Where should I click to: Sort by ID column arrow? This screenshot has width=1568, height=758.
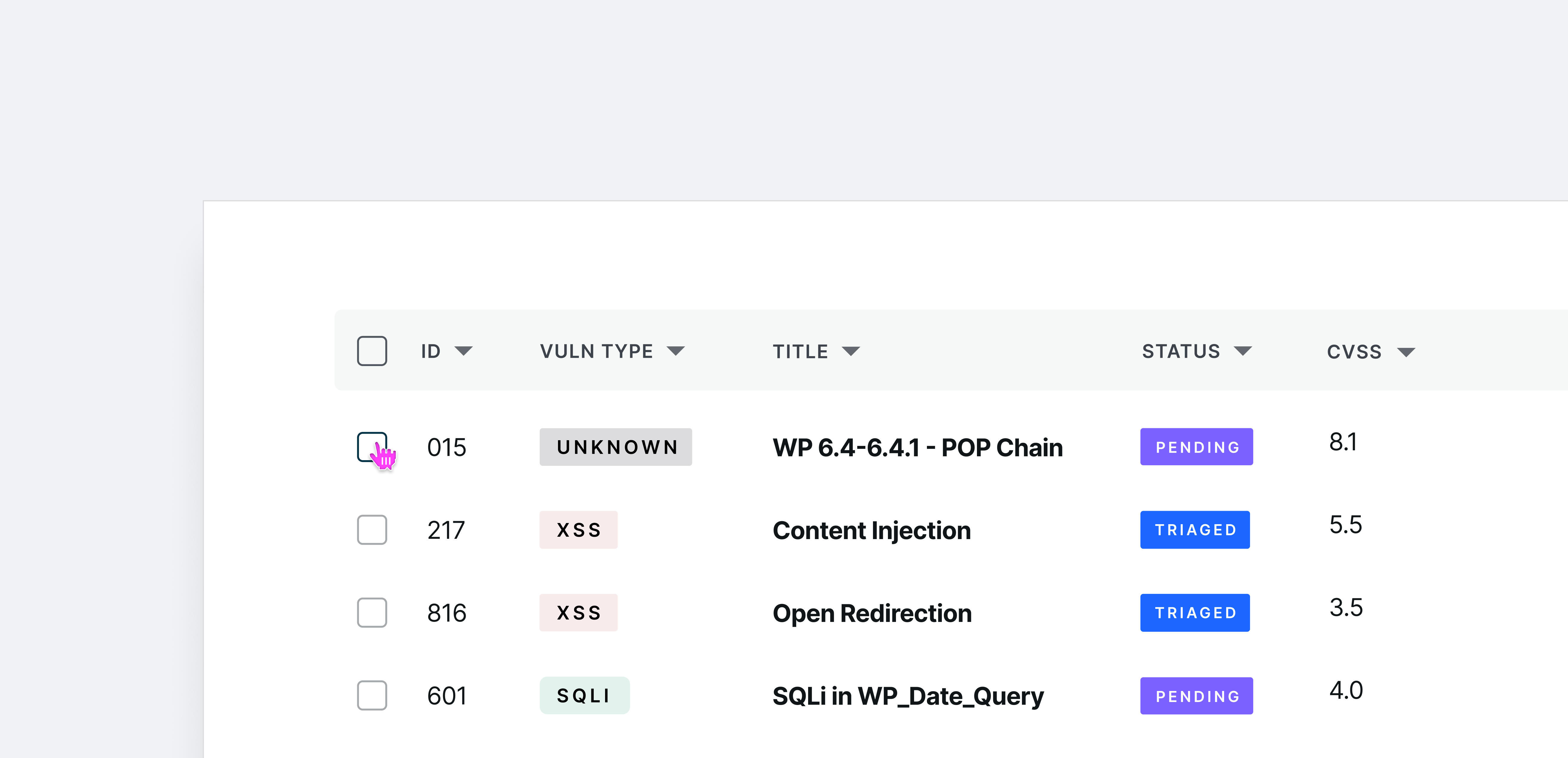click(x=463, y=351)
